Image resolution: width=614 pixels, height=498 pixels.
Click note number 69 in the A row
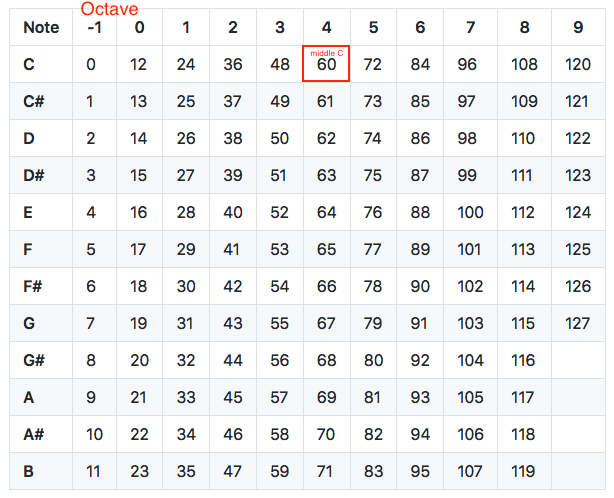tap(326, 397)
